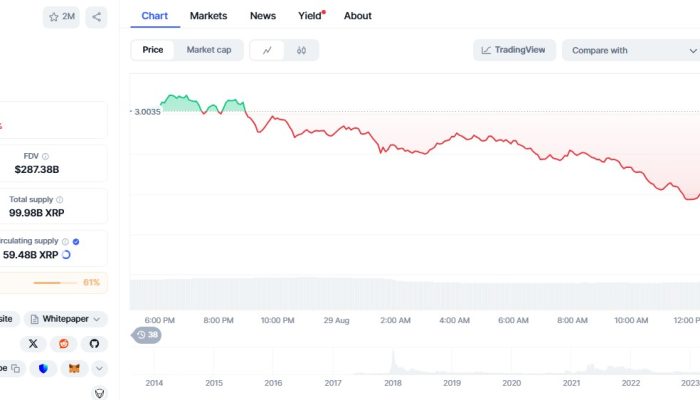Open the TradingView chart button
The height and width of the screenshot is (400, 700).
[514, 50]
